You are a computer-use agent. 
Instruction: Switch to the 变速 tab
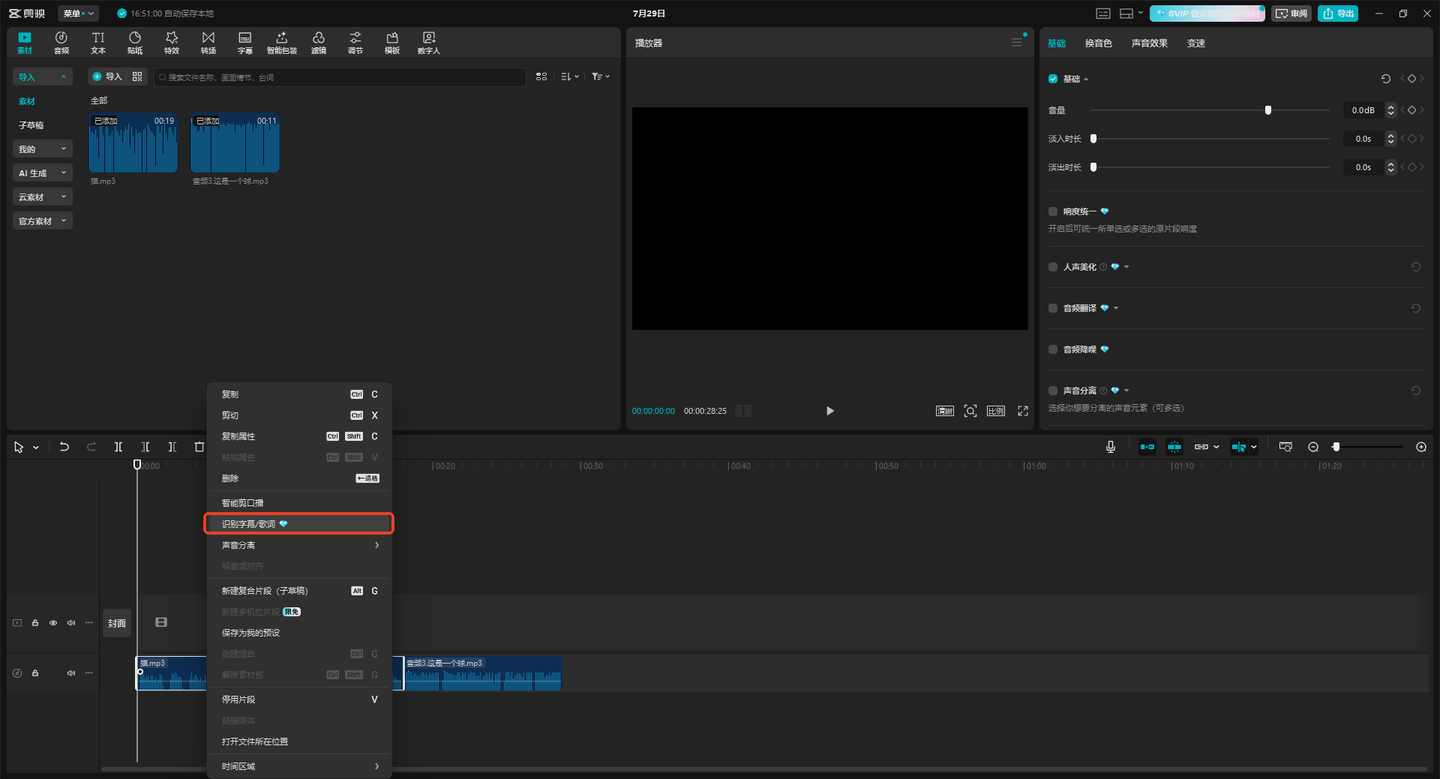coord(1196,43)
